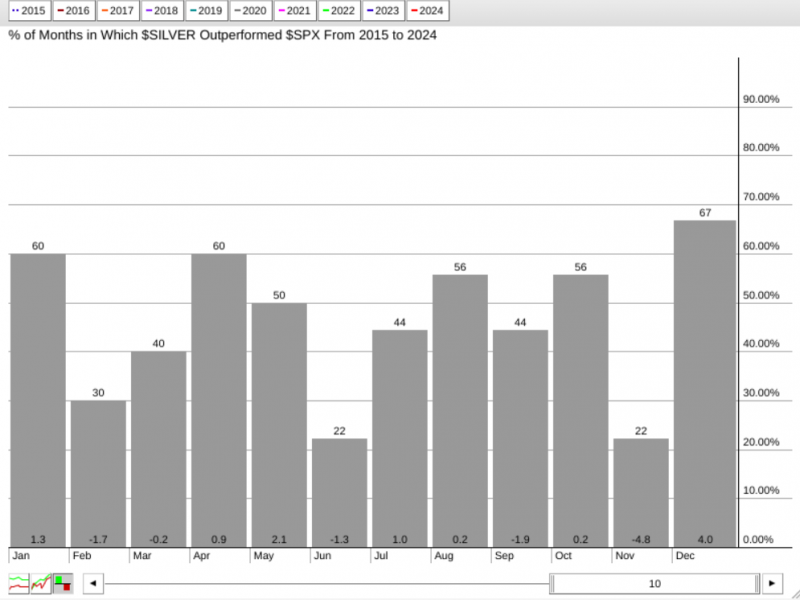Toggle the 2021 year legend button
This screenshot has height=600, width=800.
pos(295,11)
